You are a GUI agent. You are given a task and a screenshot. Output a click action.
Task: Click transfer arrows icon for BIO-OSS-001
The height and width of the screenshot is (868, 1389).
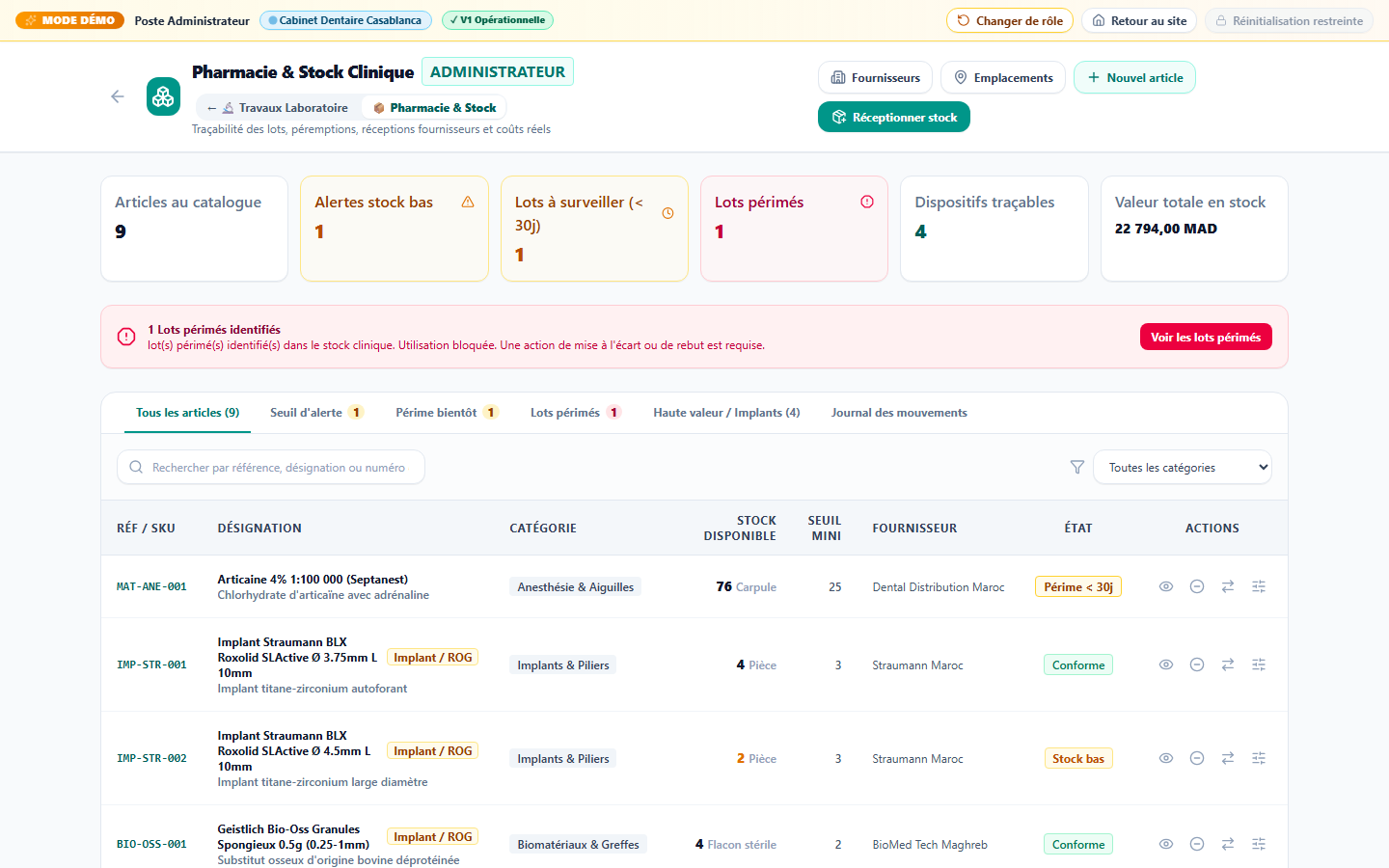click(x=1228, y=844)
